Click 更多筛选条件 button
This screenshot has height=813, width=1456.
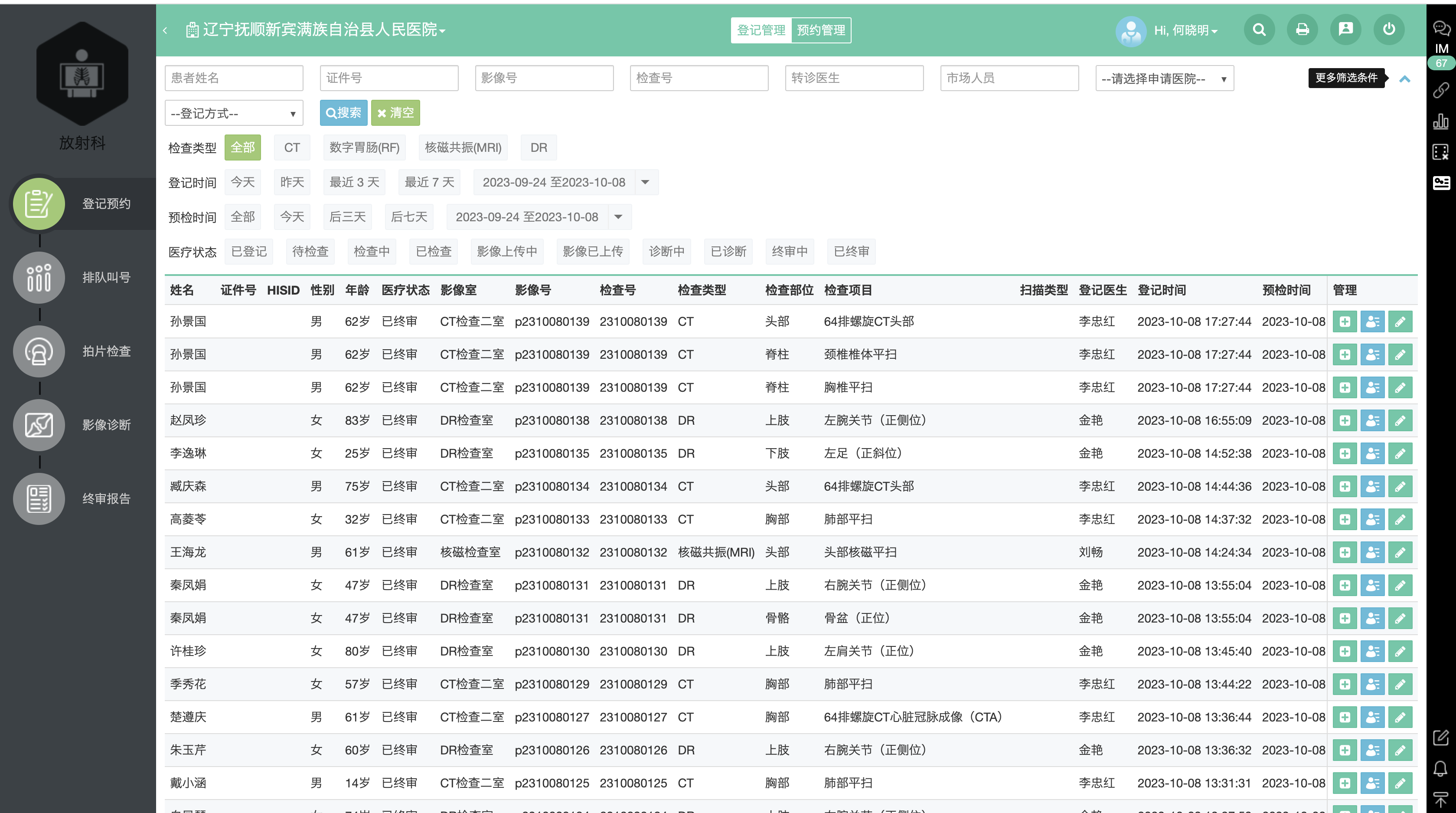[1346, 78]
